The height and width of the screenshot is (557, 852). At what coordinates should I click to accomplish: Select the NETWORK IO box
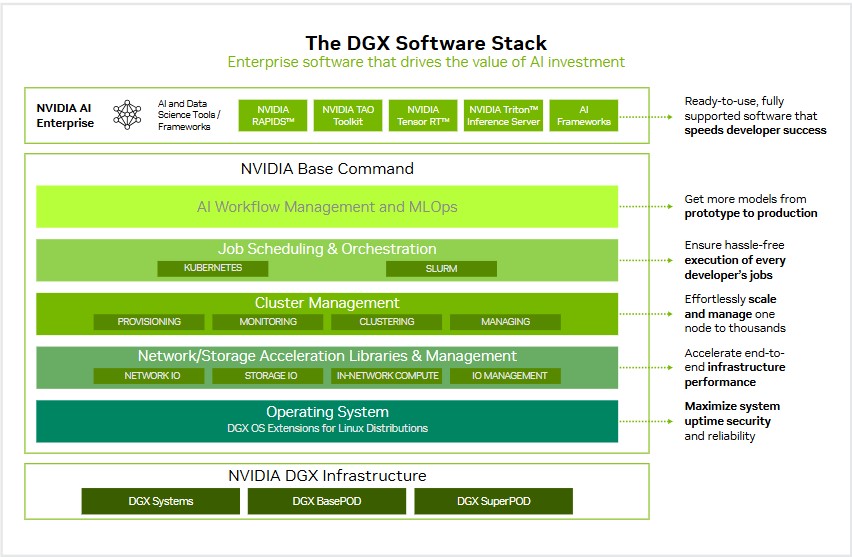[149, 375]
